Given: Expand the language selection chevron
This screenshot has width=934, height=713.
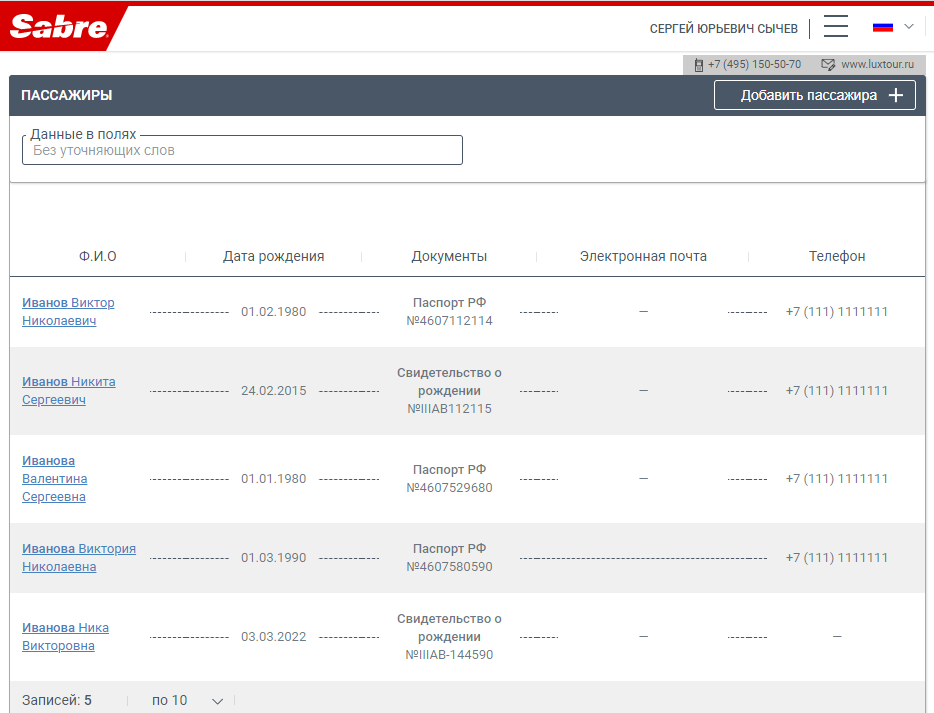Looking at the screenshot, I should pyautogui.click(x=909, y=27).
